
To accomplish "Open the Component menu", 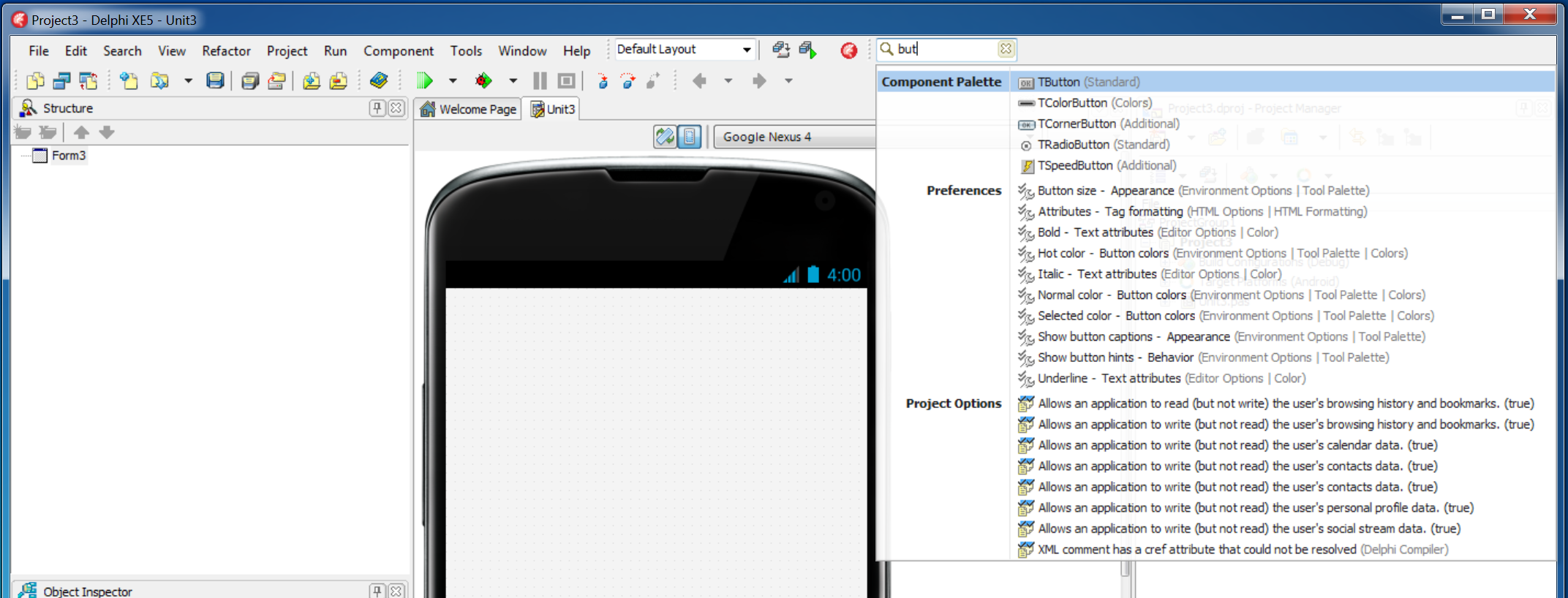I will tap(399, 51).
